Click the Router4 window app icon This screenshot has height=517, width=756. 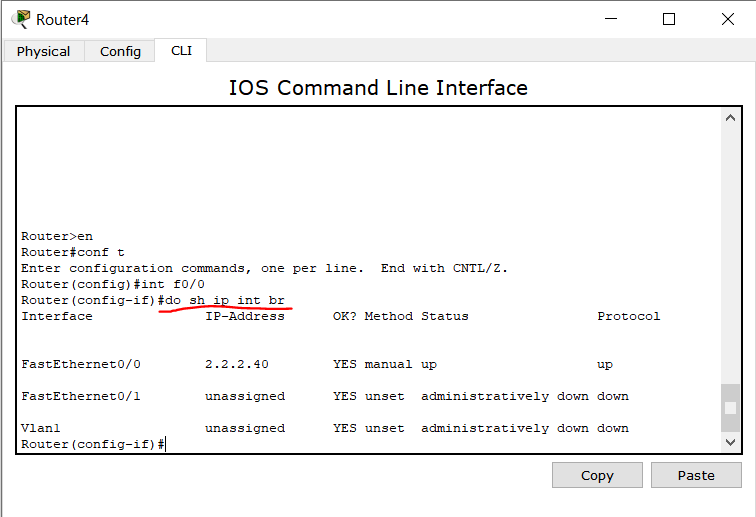21,19
